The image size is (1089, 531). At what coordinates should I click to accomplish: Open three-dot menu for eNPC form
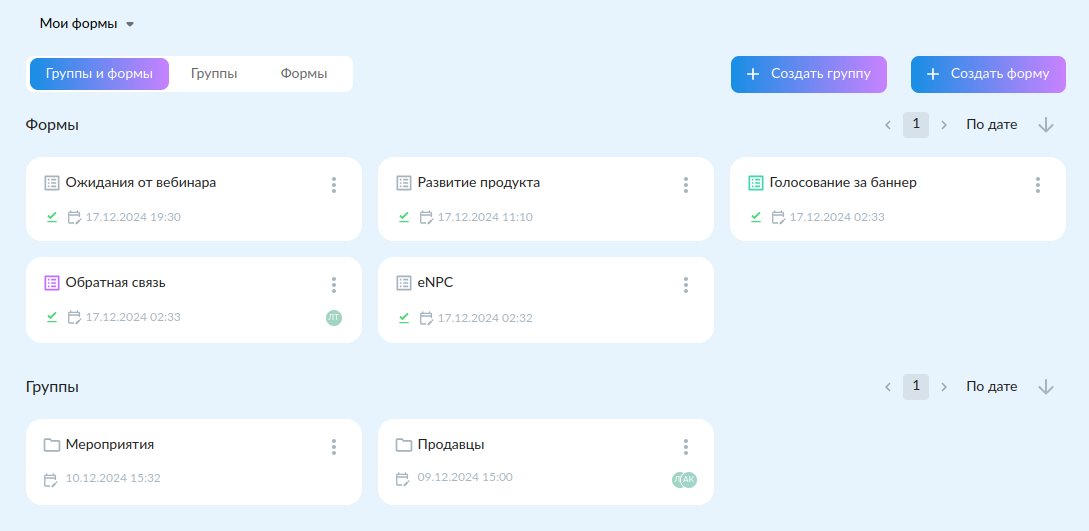pyautogui.click(x=685, y=285)
